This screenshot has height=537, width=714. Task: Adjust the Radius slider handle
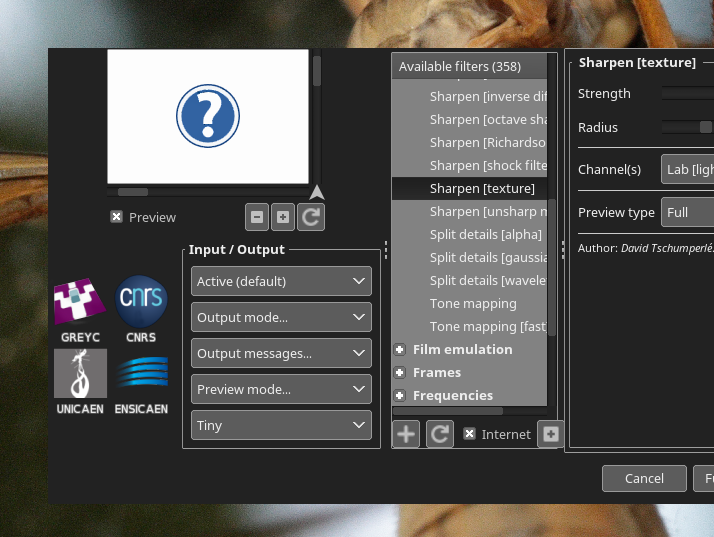705,127
